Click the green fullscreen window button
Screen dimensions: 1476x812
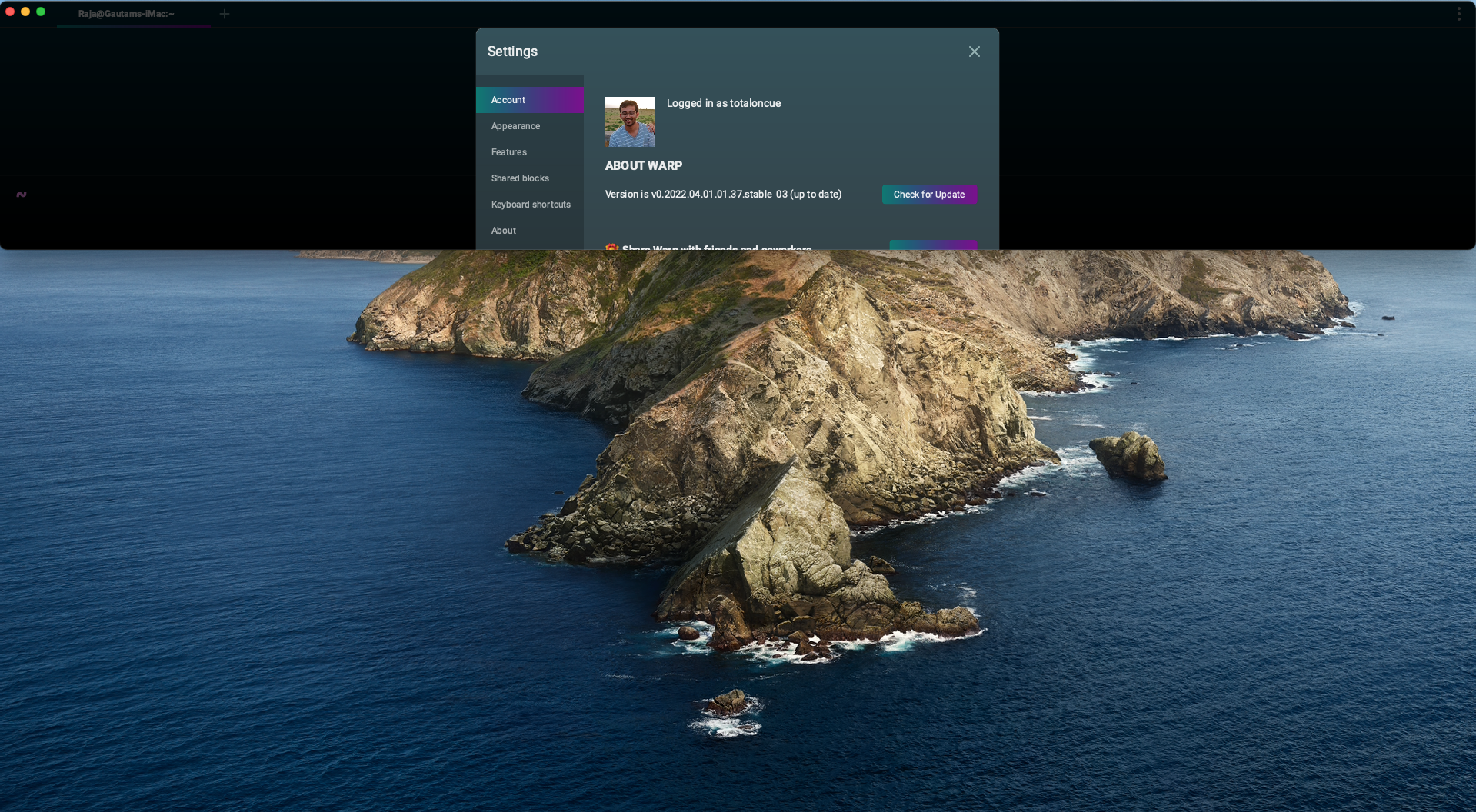[41, 12]
